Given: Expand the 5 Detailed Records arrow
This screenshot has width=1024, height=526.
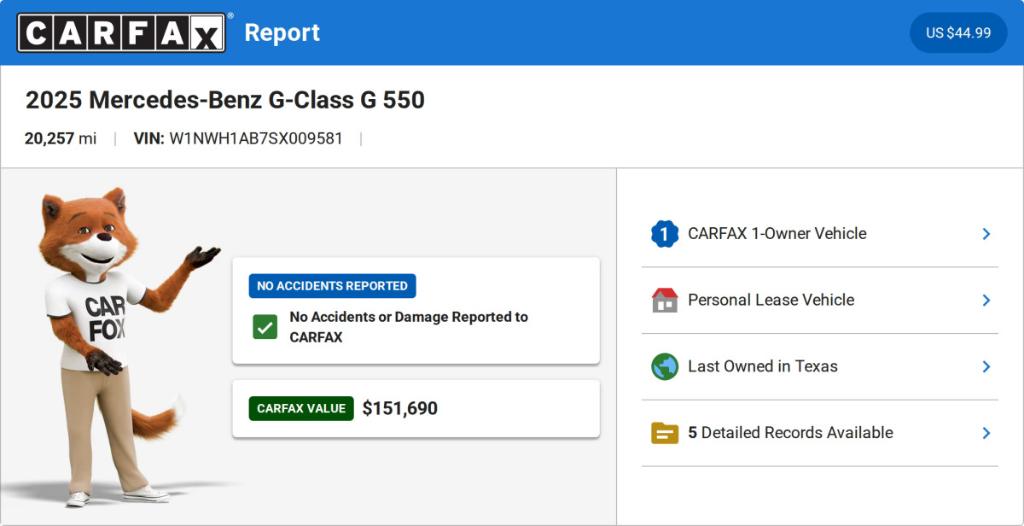Looking at the screenshot, I should tap(986, 433).
